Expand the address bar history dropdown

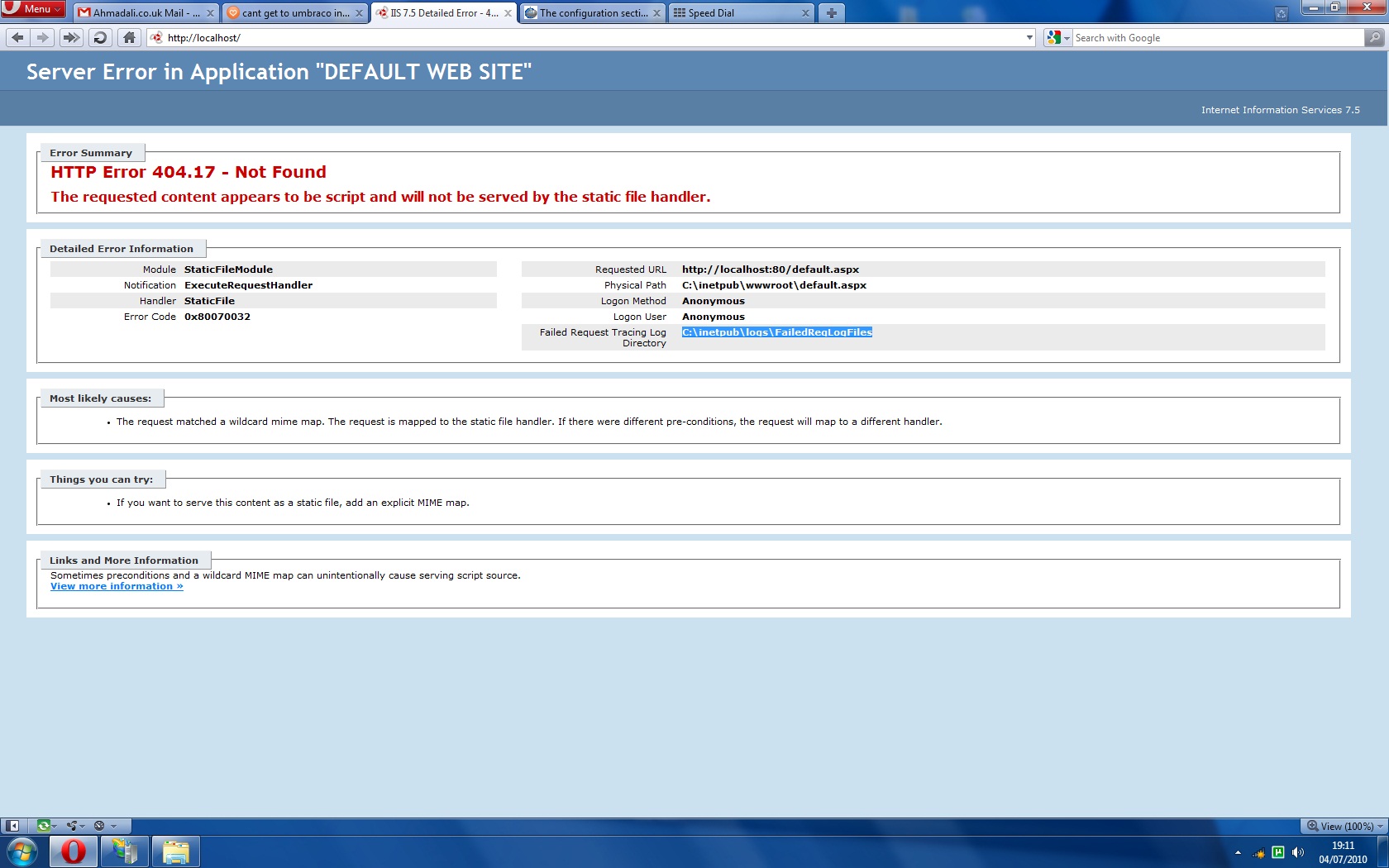(1029, 37)
